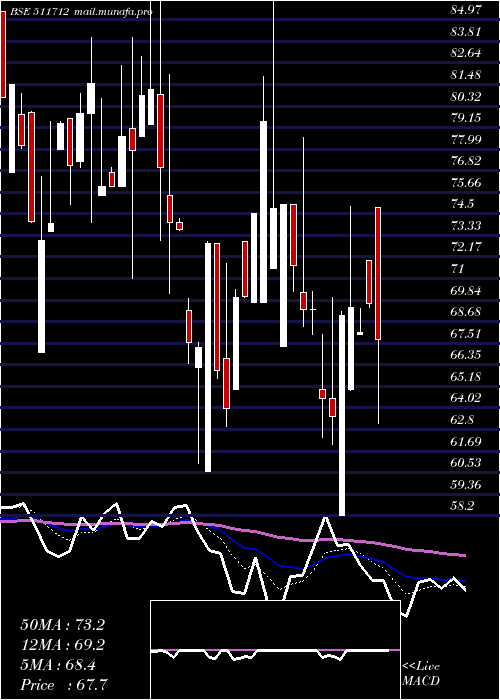Image resolution: width=500 pixels, height=700 pixels.
Task: Click the 80.32 price axis label
Action: (466, 96)
